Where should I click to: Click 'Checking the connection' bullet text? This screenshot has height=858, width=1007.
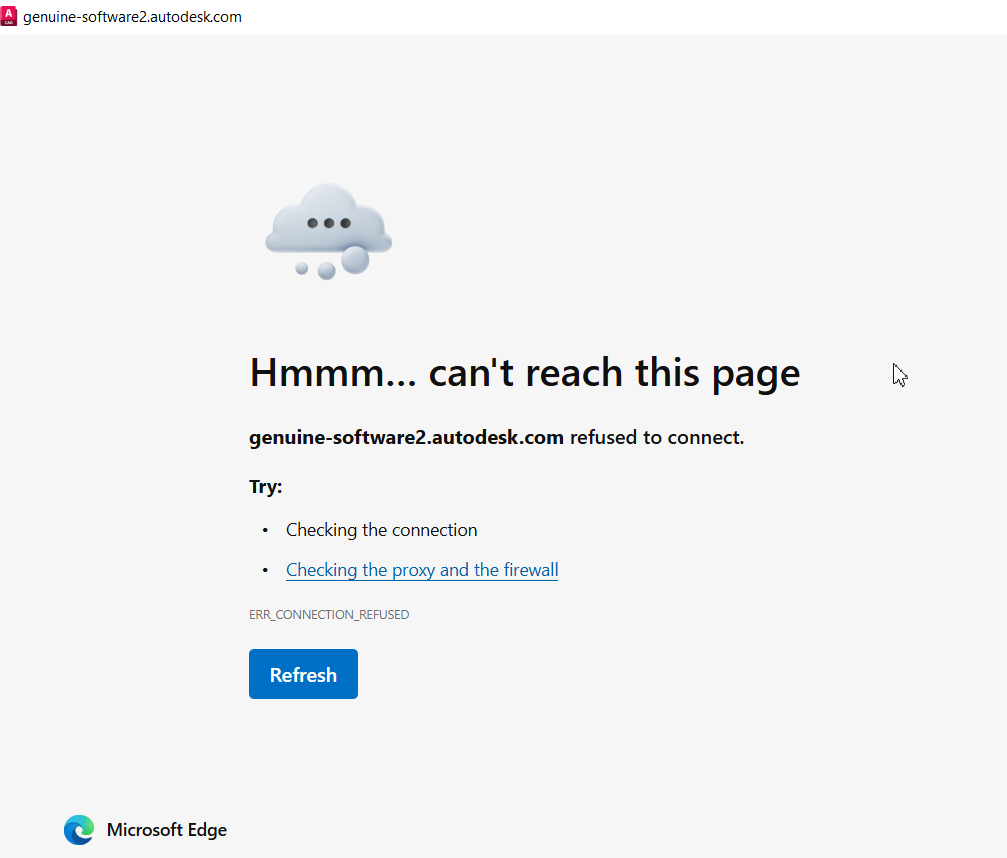(x=381, y=530)
